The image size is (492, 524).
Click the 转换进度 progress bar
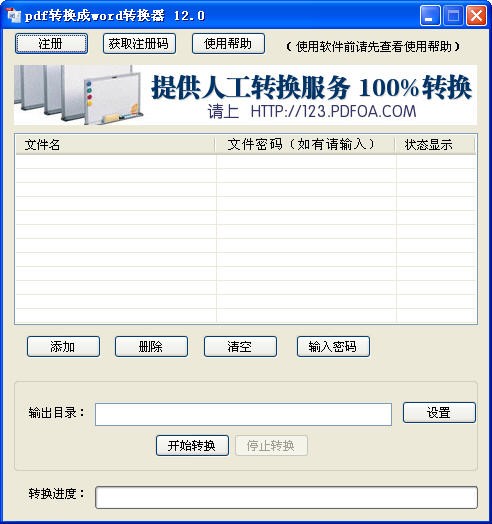pos(286,498)
